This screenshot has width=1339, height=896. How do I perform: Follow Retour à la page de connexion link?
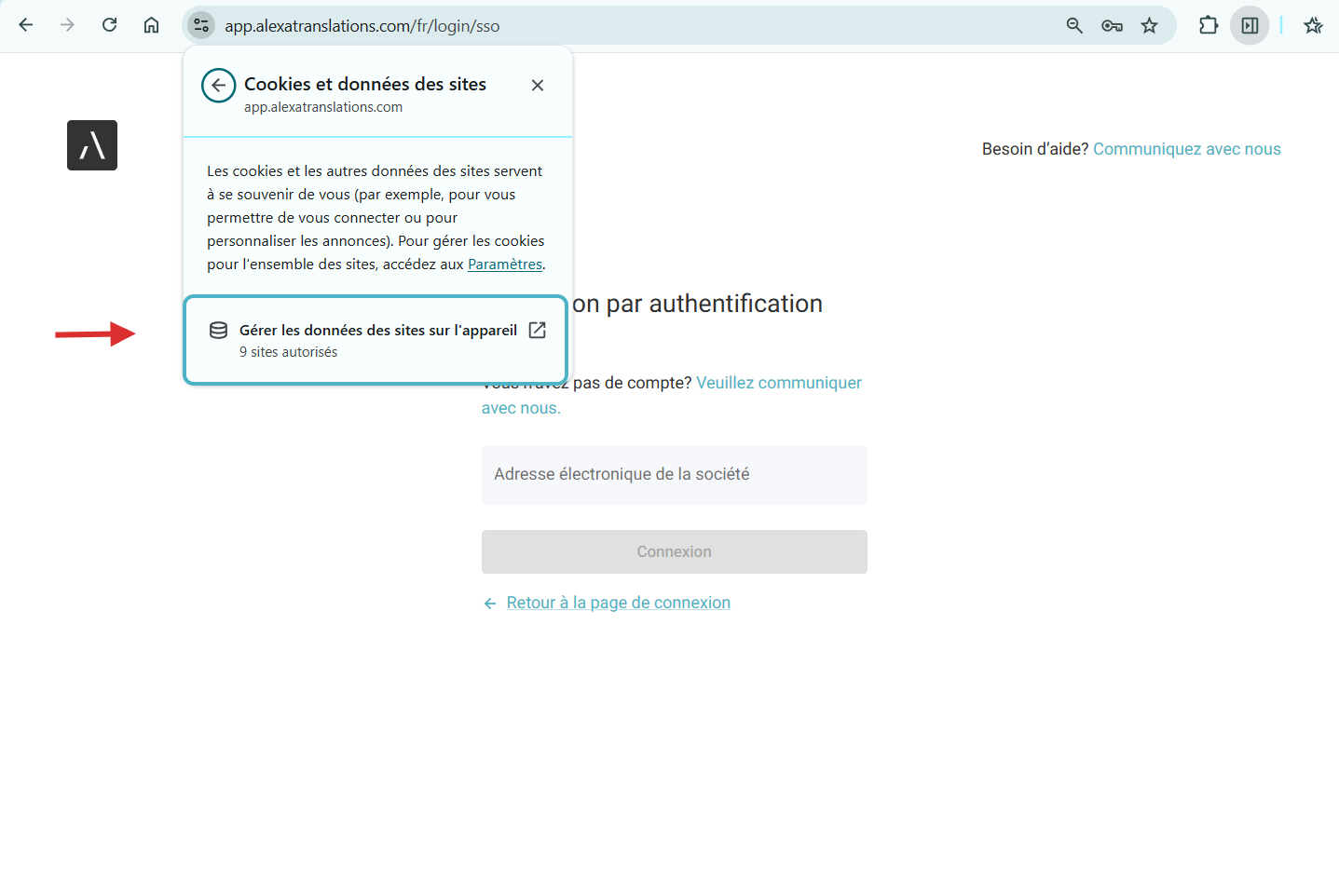[x=618, y=603]
